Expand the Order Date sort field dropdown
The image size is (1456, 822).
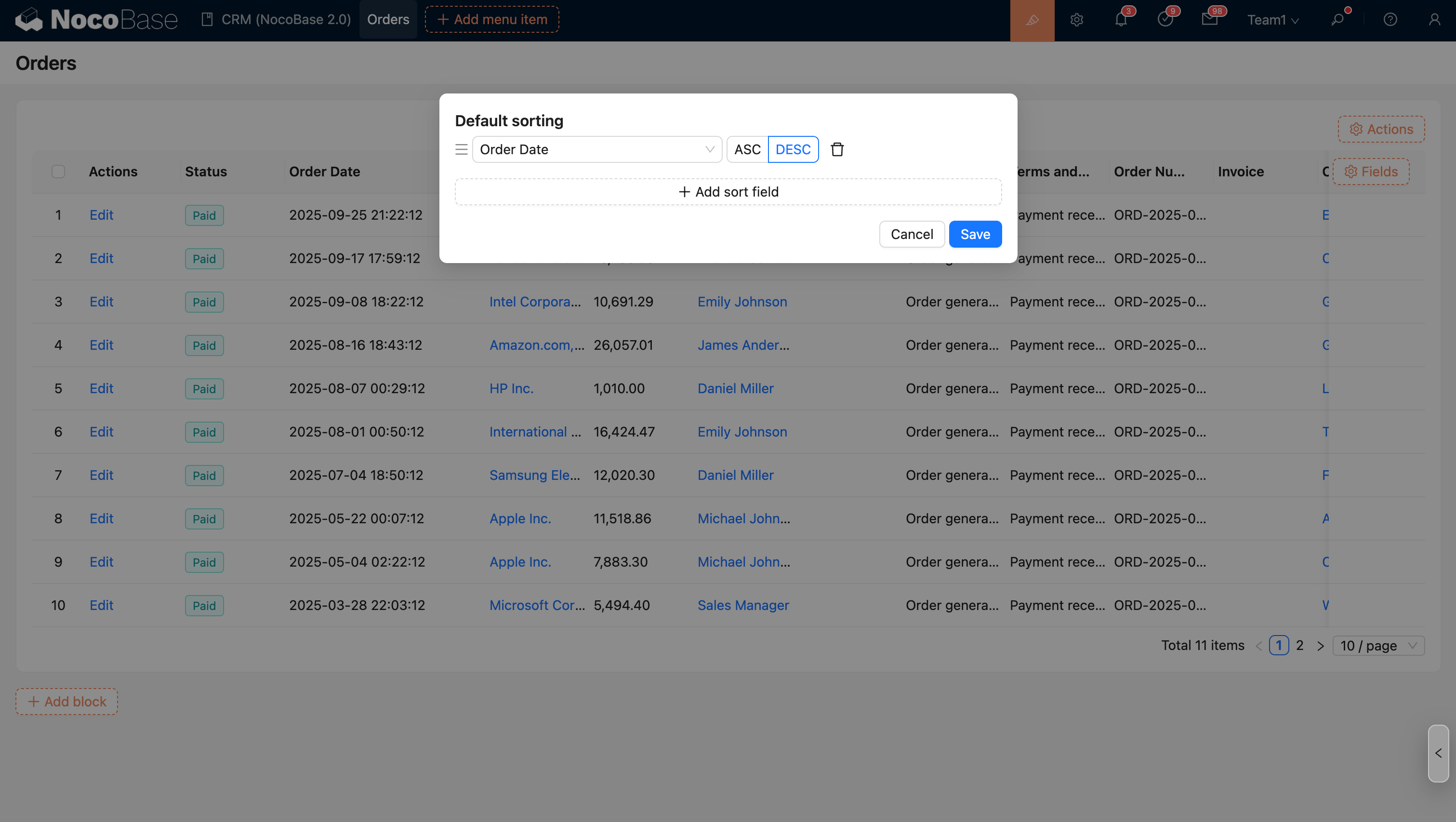coord(597,149)
